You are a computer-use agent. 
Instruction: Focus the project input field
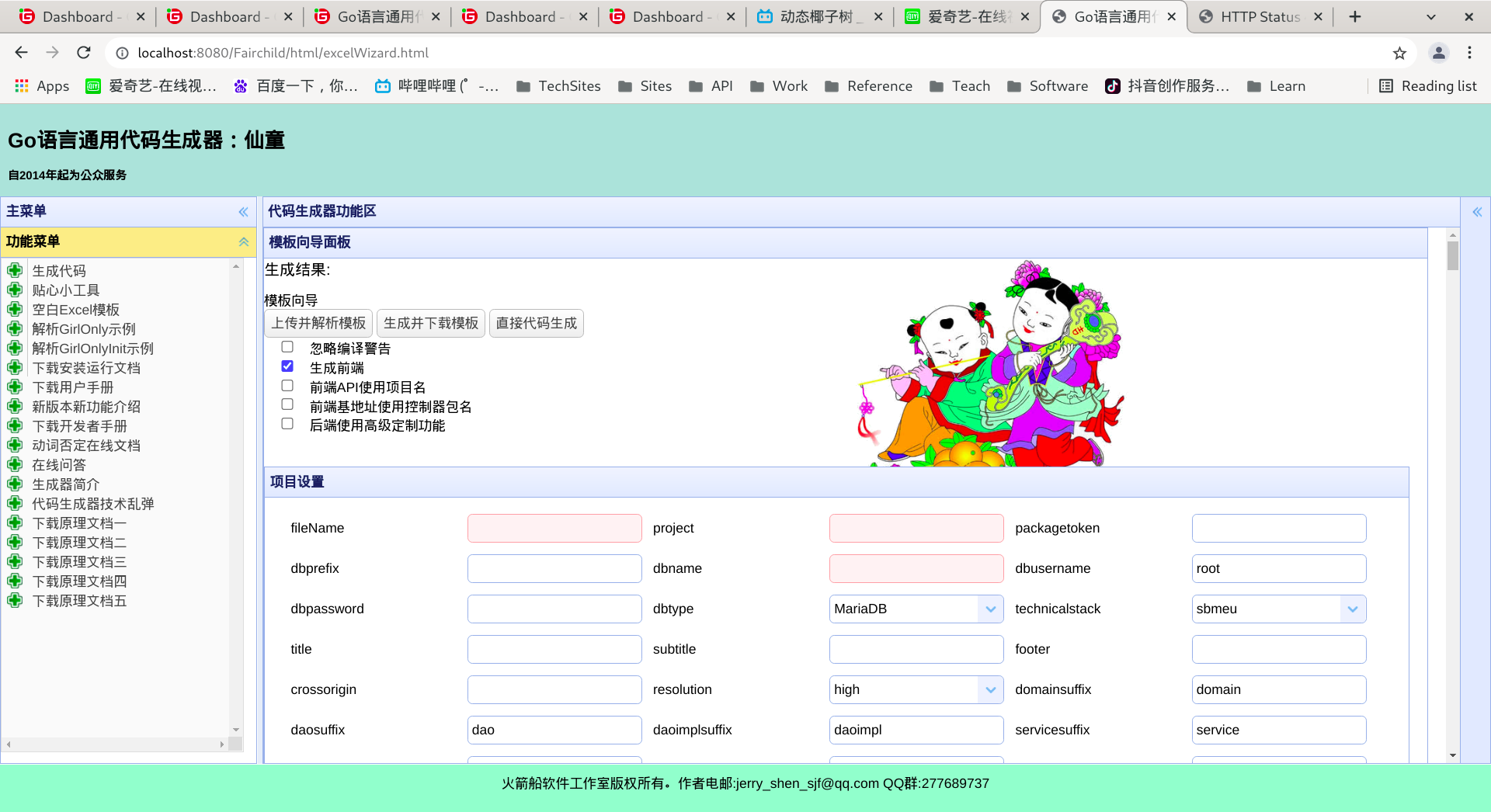(x=916, y=528)
